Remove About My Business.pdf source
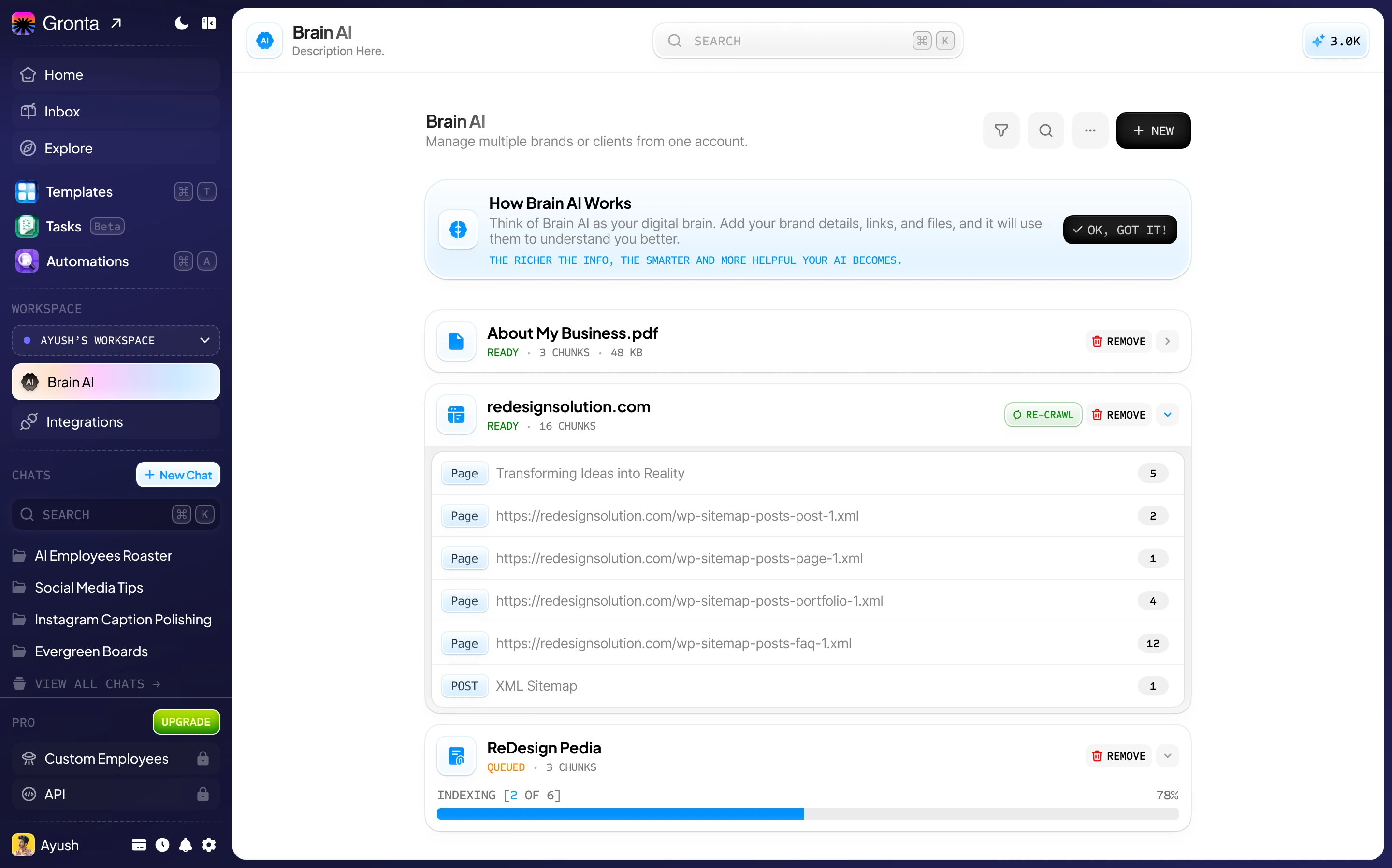 click(x=1118, y=342)
